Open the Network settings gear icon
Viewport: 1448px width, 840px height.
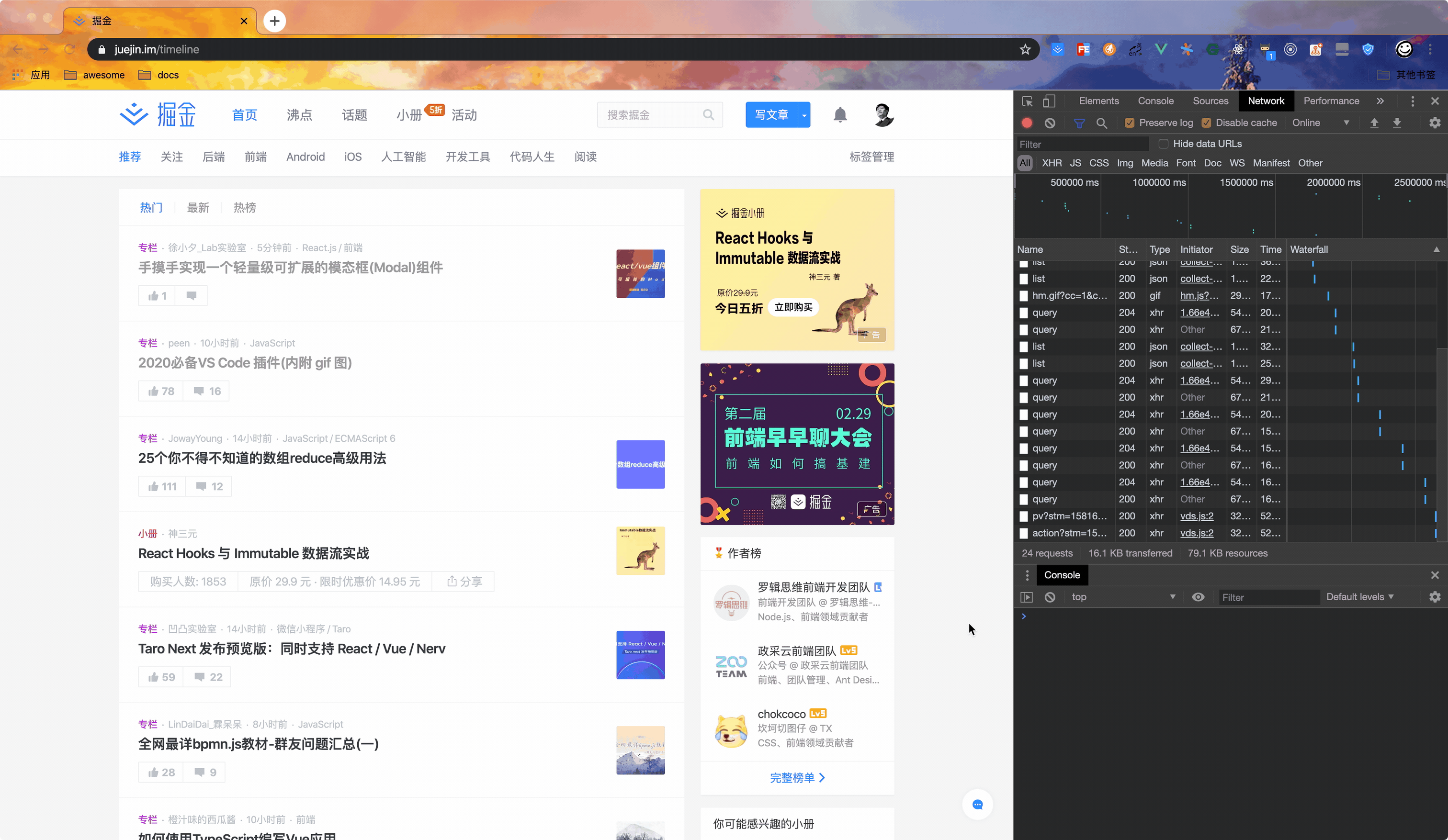pos(1434,123)
